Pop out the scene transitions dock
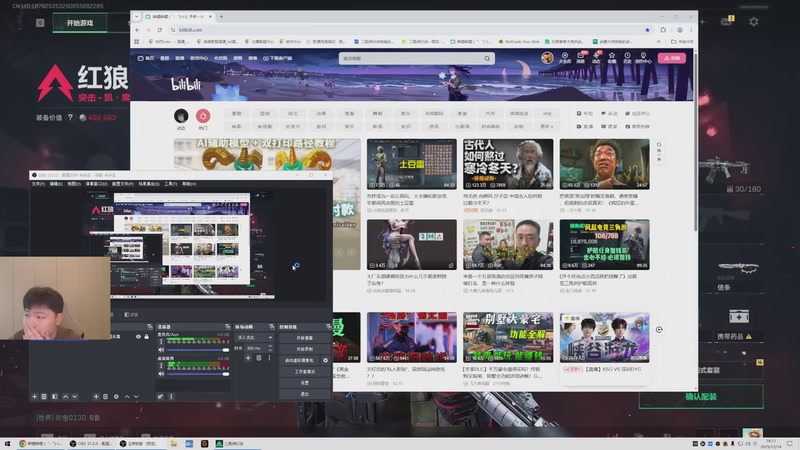800x450 pixels. tap(271, 327)
